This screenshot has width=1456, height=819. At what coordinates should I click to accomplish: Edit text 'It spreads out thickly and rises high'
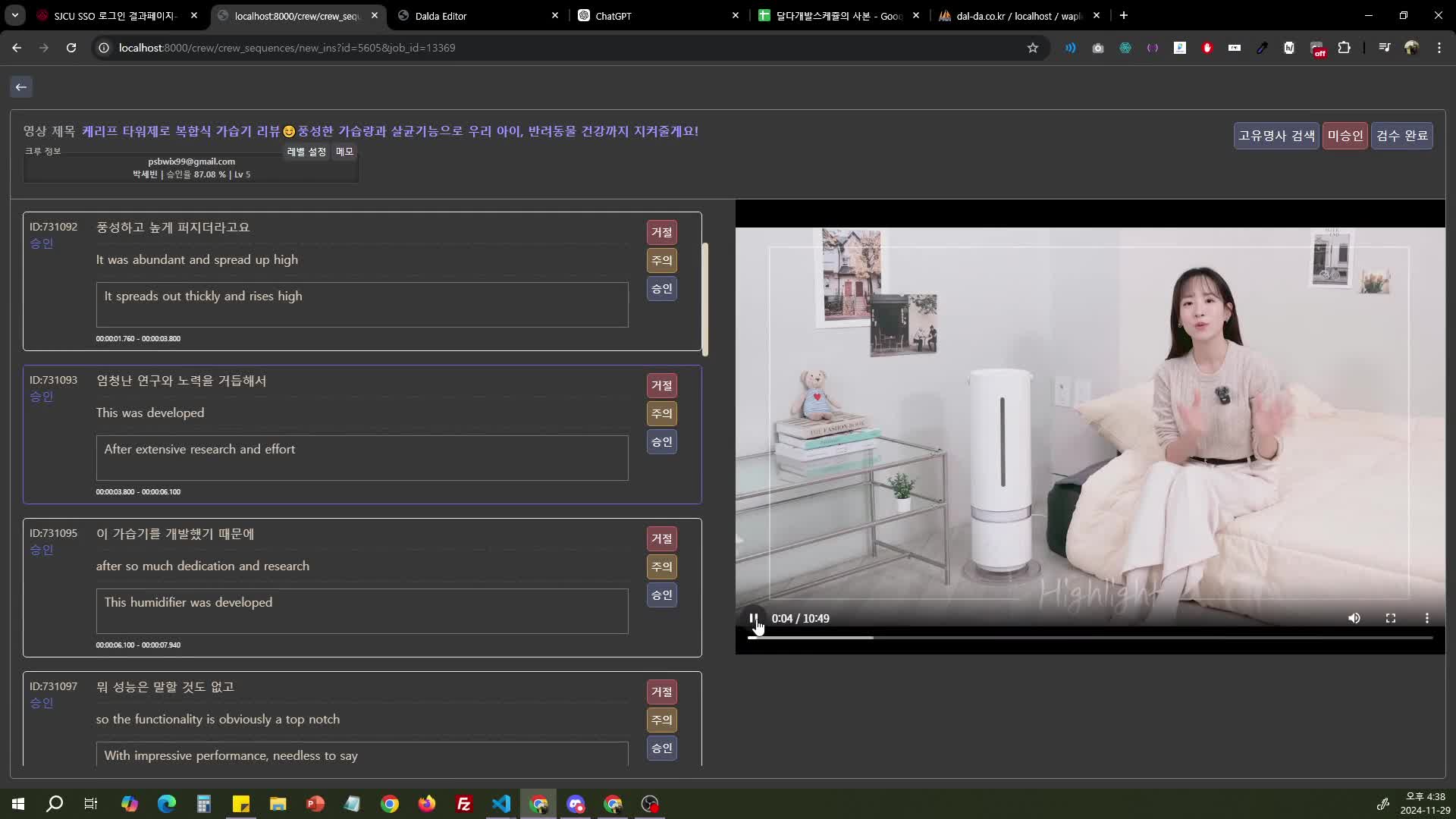pyautogui.click(x=362, y=305)
